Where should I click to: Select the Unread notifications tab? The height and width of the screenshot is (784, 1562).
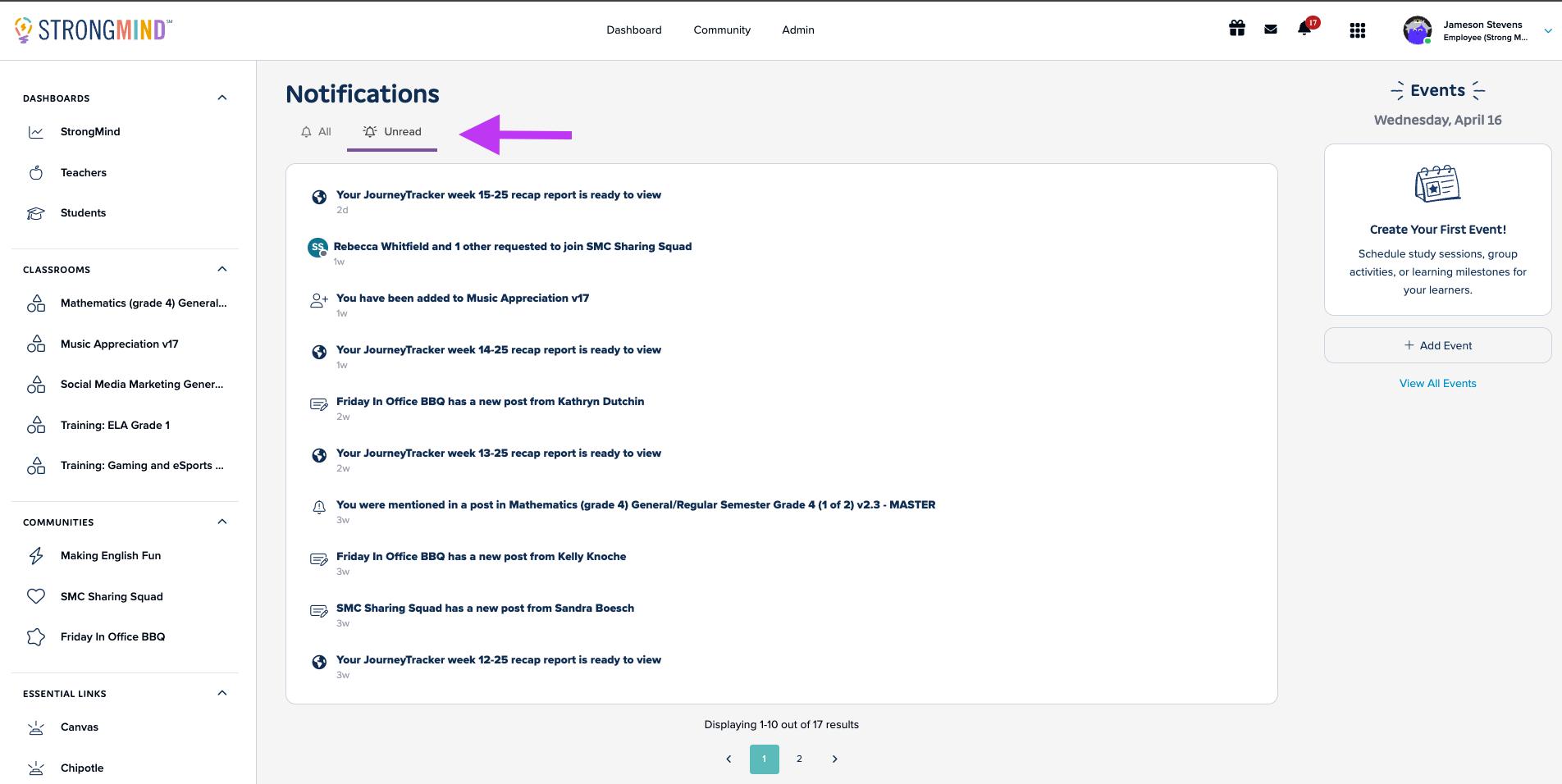pos(392,132)
